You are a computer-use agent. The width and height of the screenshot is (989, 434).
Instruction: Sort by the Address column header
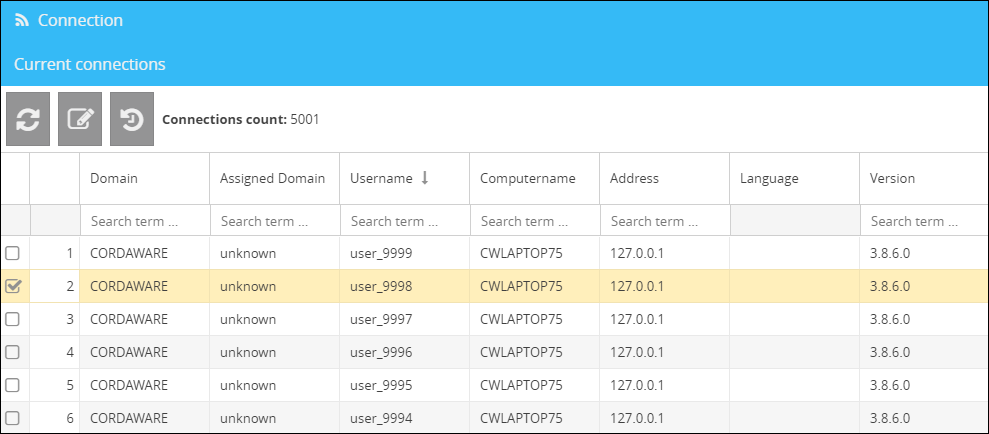pyautogui.click(x=635, y=178)
